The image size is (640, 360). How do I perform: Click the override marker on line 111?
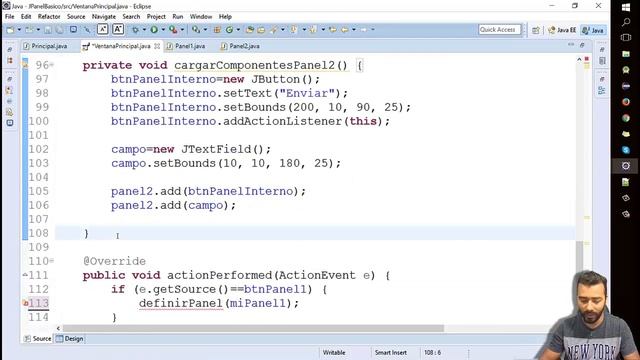(25, 275)
